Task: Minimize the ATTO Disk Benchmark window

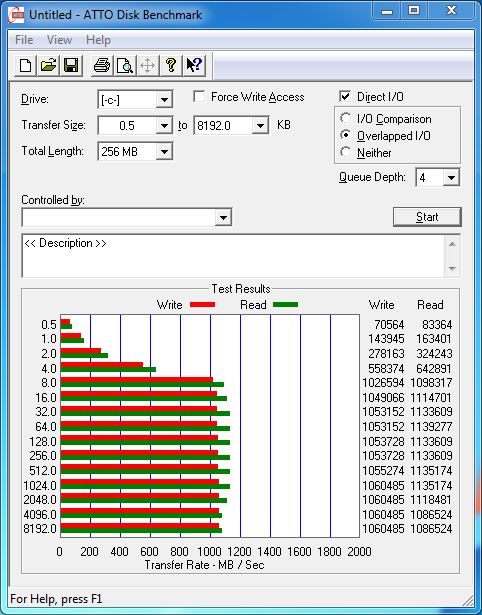Action: pyautogui.click(x=386, y=11)
